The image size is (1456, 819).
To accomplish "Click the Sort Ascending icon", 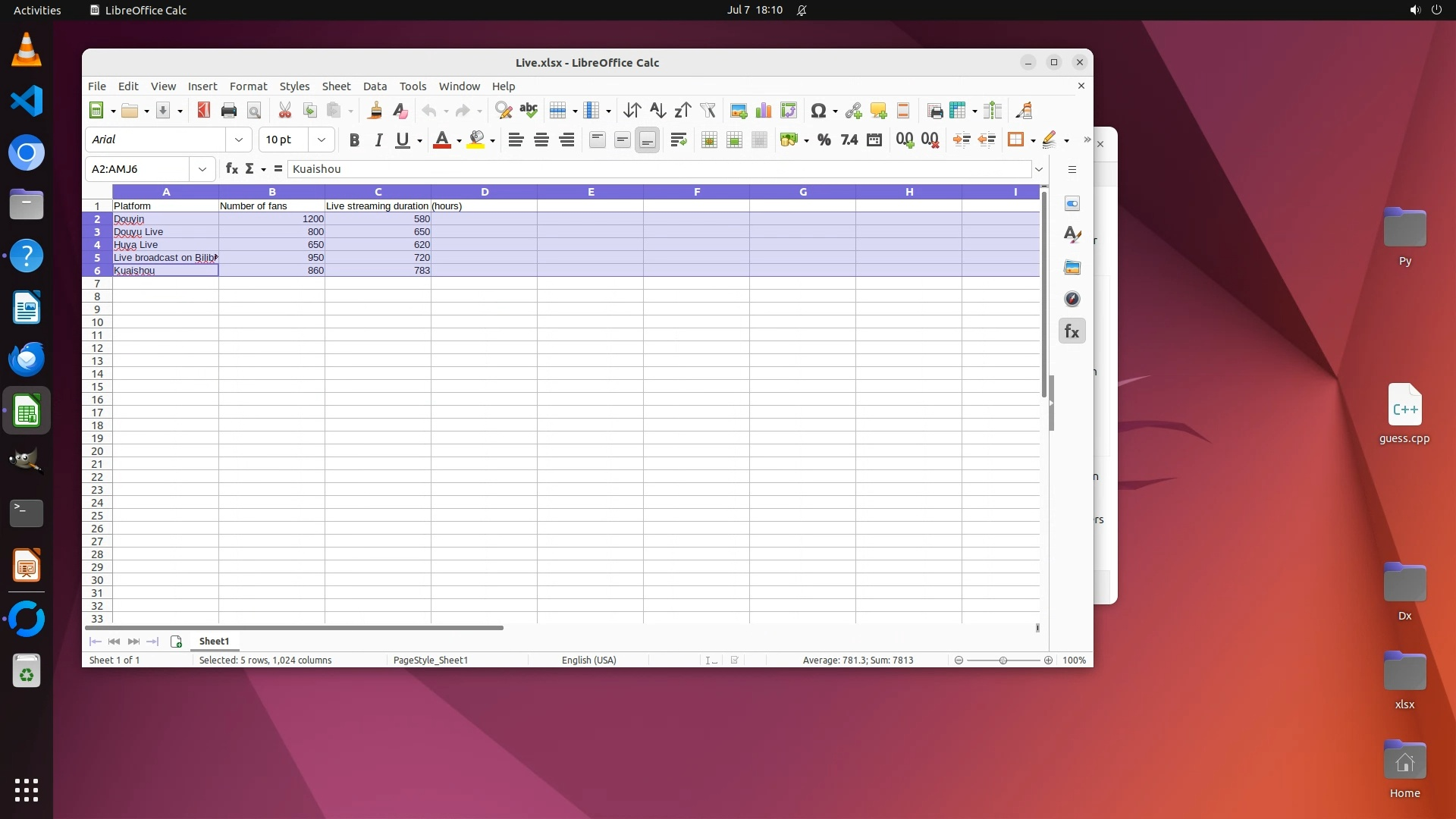I will tap(657, 111).
